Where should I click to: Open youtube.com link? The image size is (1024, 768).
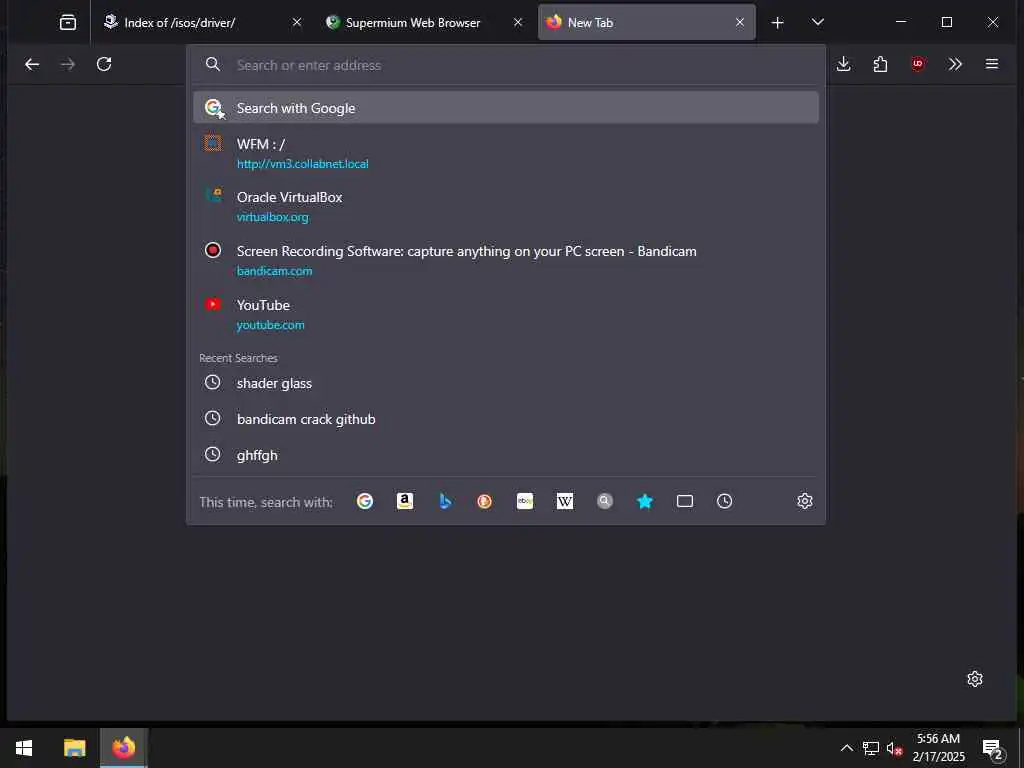coord(270,325)
